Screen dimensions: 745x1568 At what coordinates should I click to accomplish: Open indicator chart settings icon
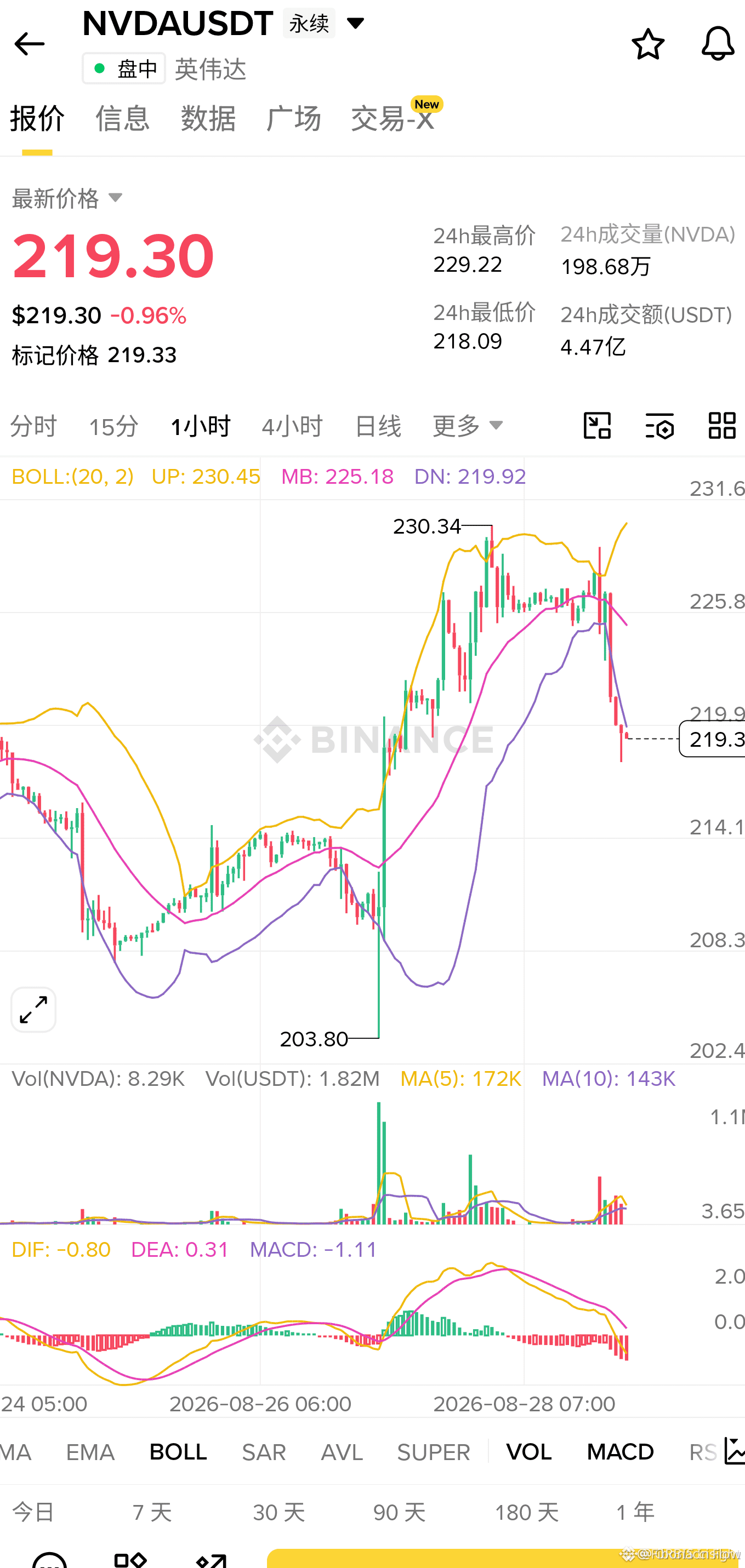(734, 1451)
